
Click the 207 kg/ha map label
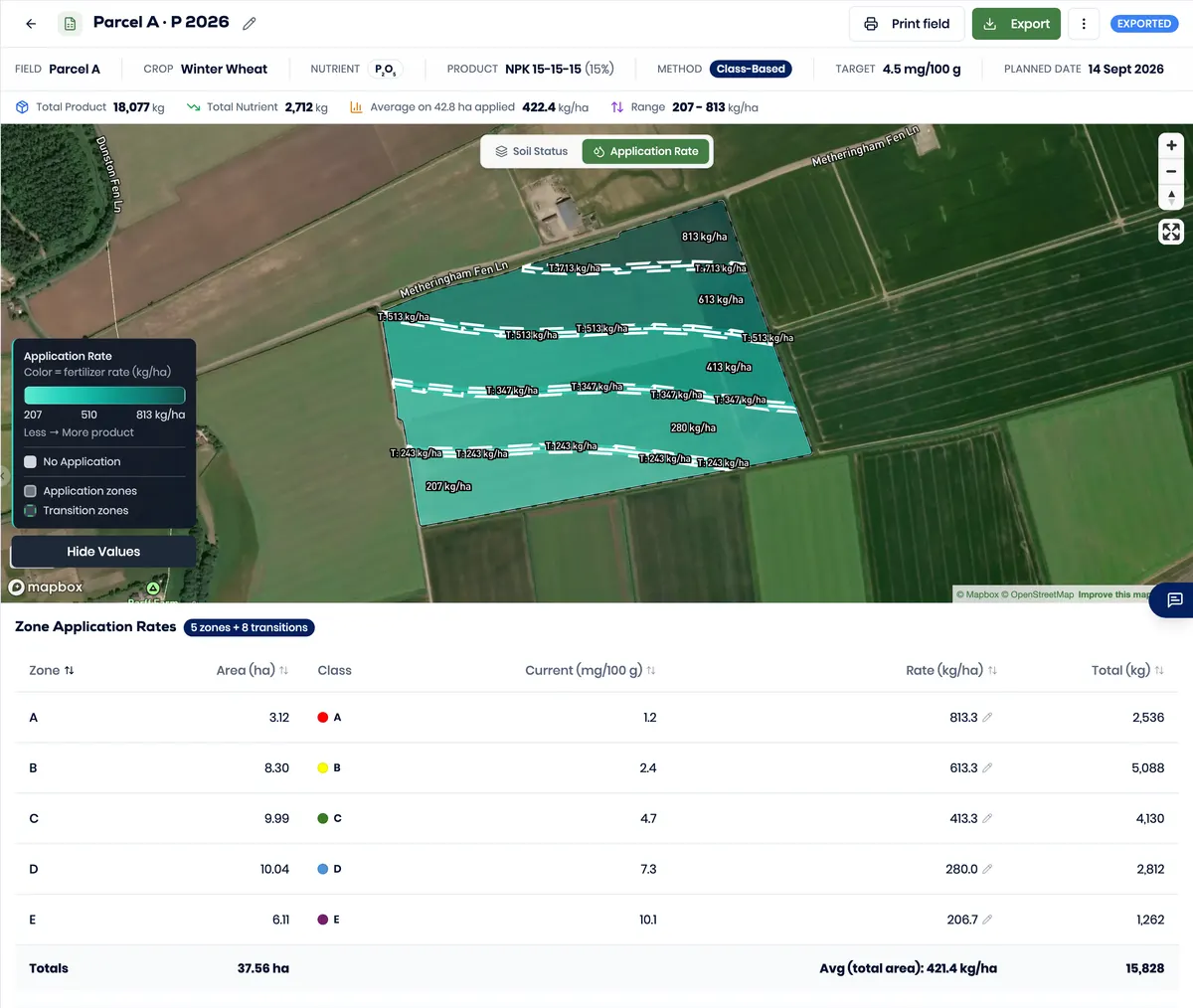pyautogui.click(x=448, y=486)
